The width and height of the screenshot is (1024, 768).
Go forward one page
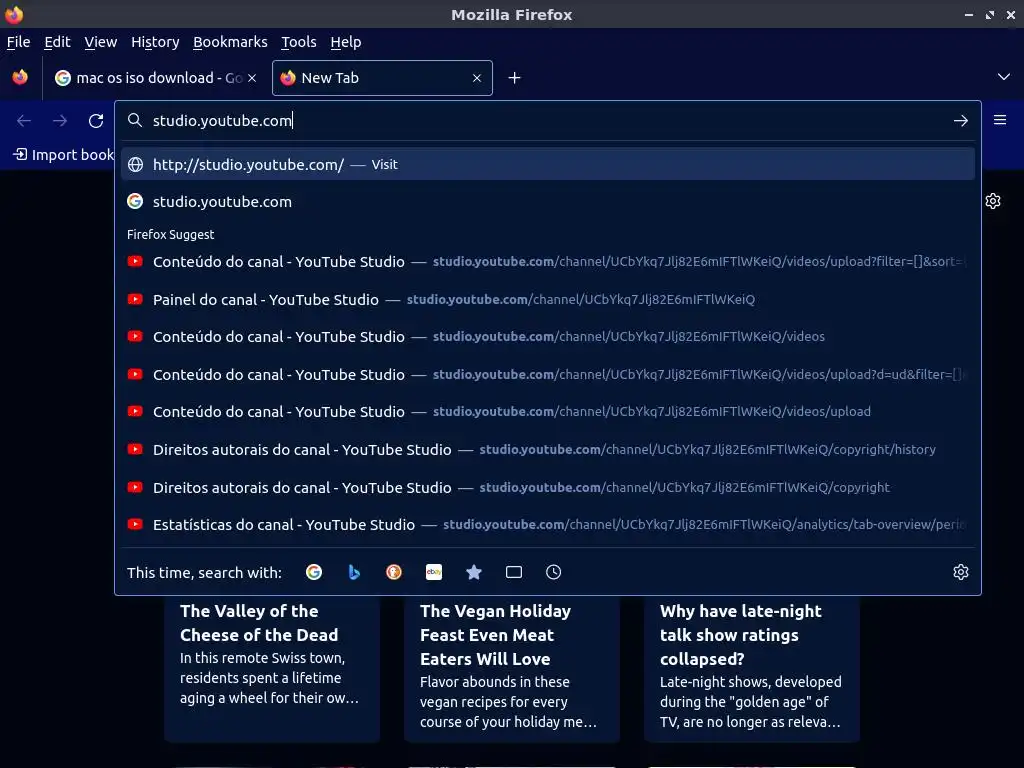click(60, 121)
